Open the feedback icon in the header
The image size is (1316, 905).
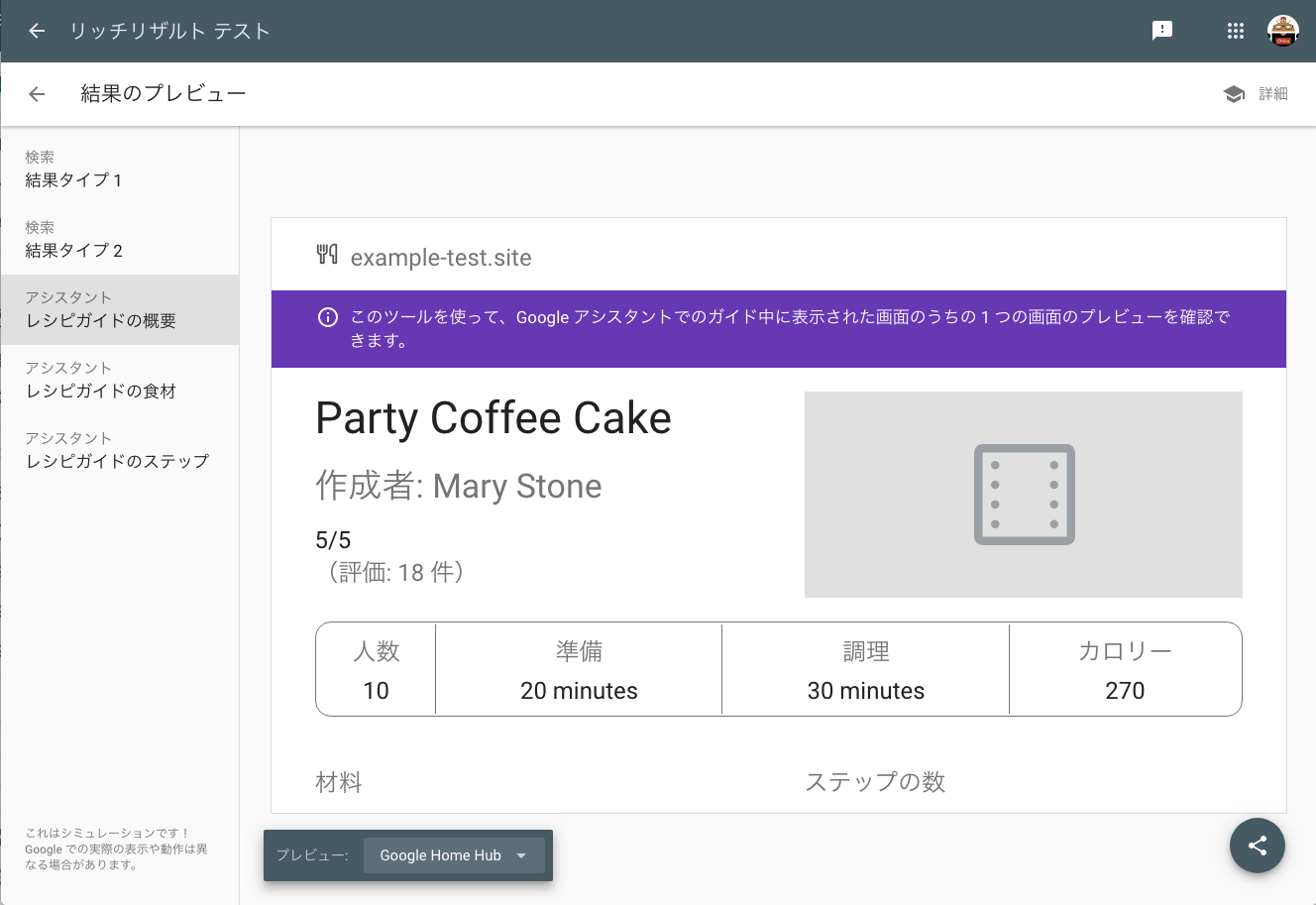[x=1162, y=31]
